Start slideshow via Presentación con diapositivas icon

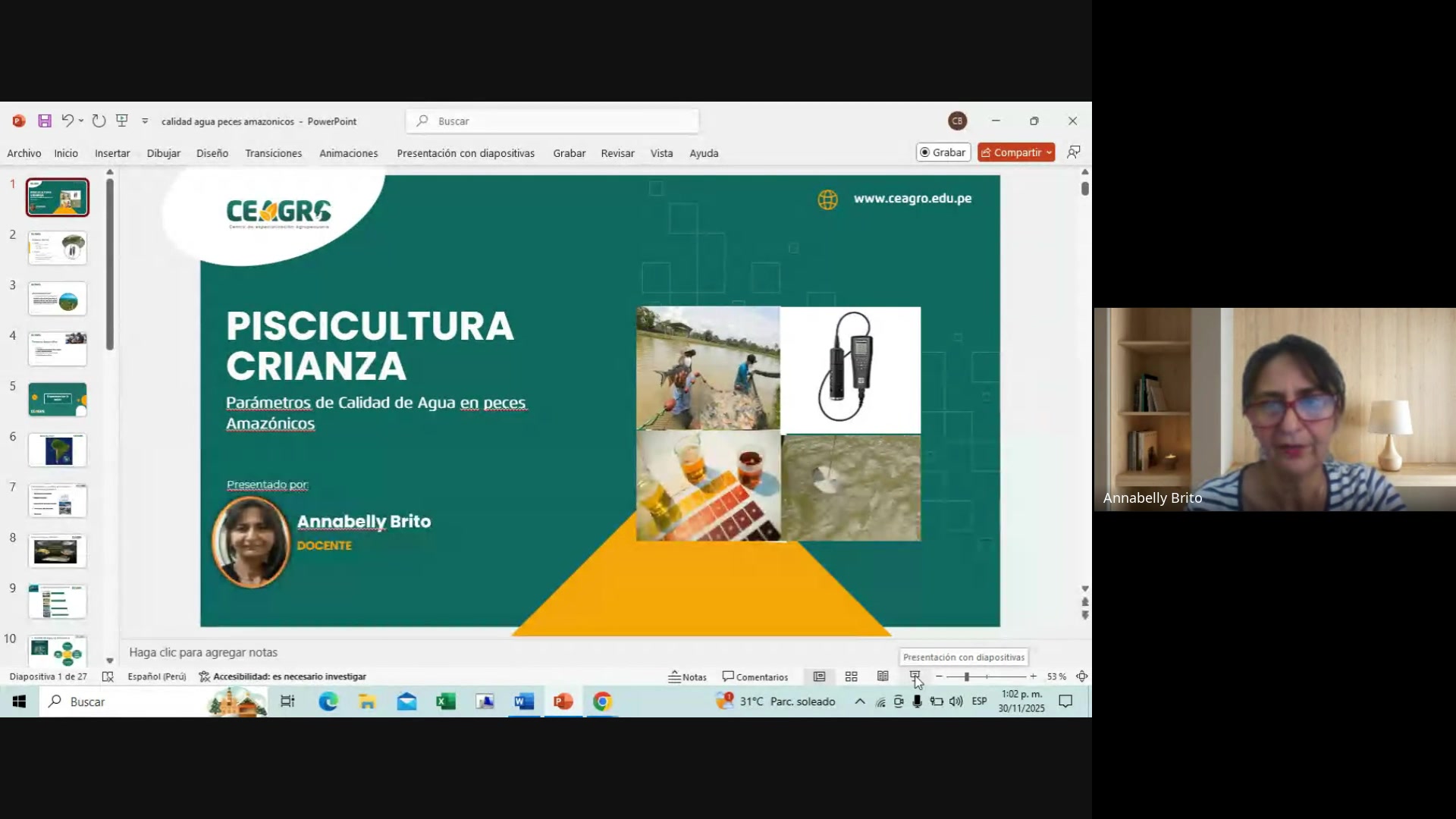915,676
